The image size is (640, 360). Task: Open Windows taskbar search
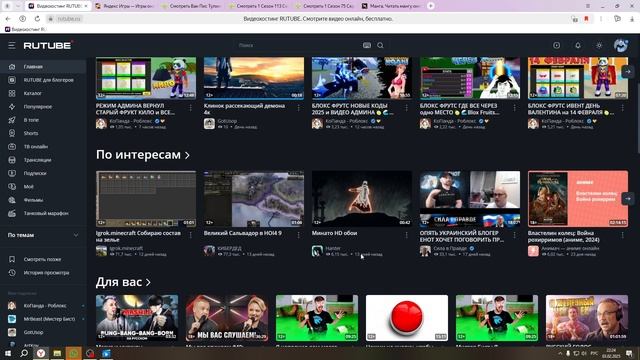[24, 353]
